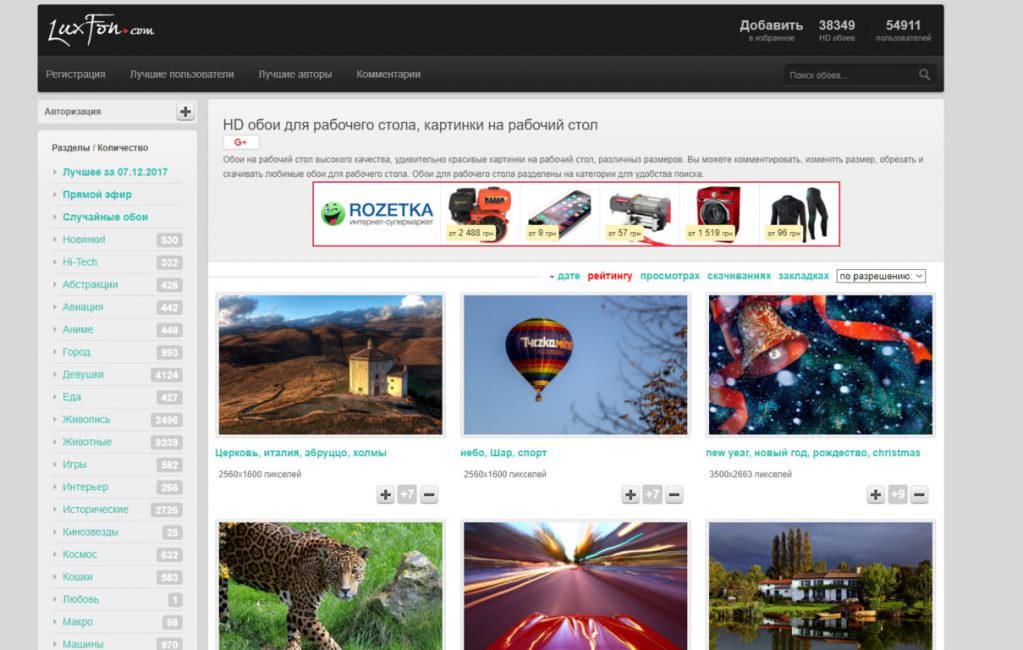Open Лучшие авторы menu item
The image size is (1023, 650).
pyautogui.click(x=295, y=74)
